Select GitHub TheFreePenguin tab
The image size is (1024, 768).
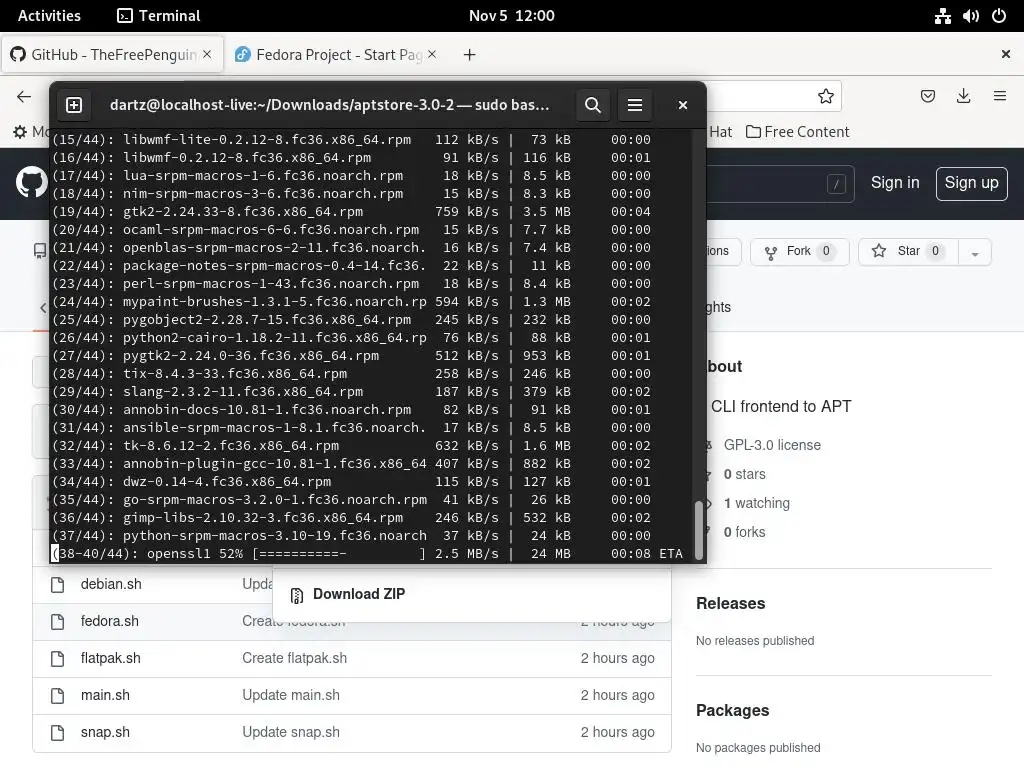(112, 54)
